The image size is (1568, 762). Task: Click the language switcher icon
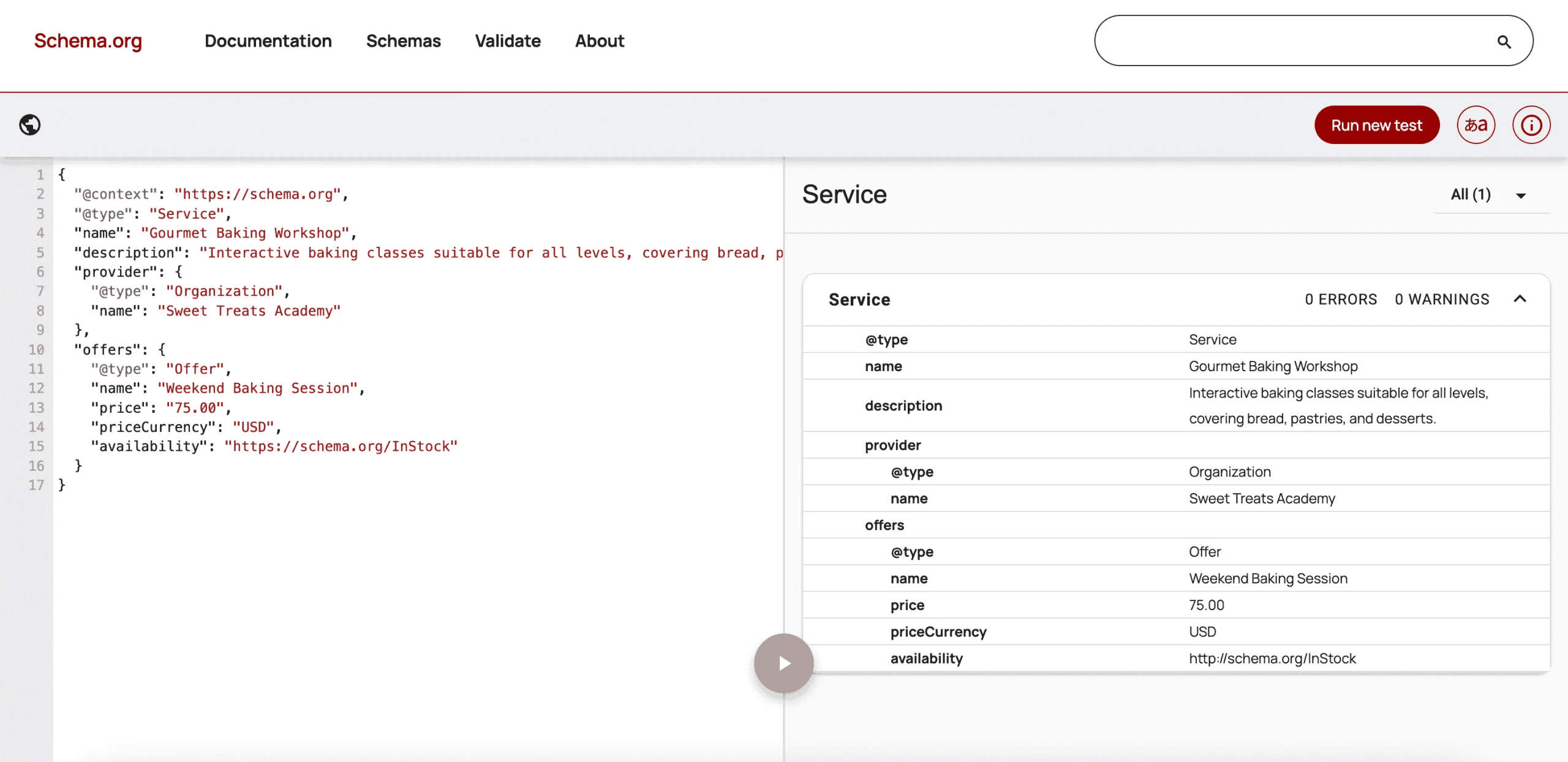point(1476,124)
